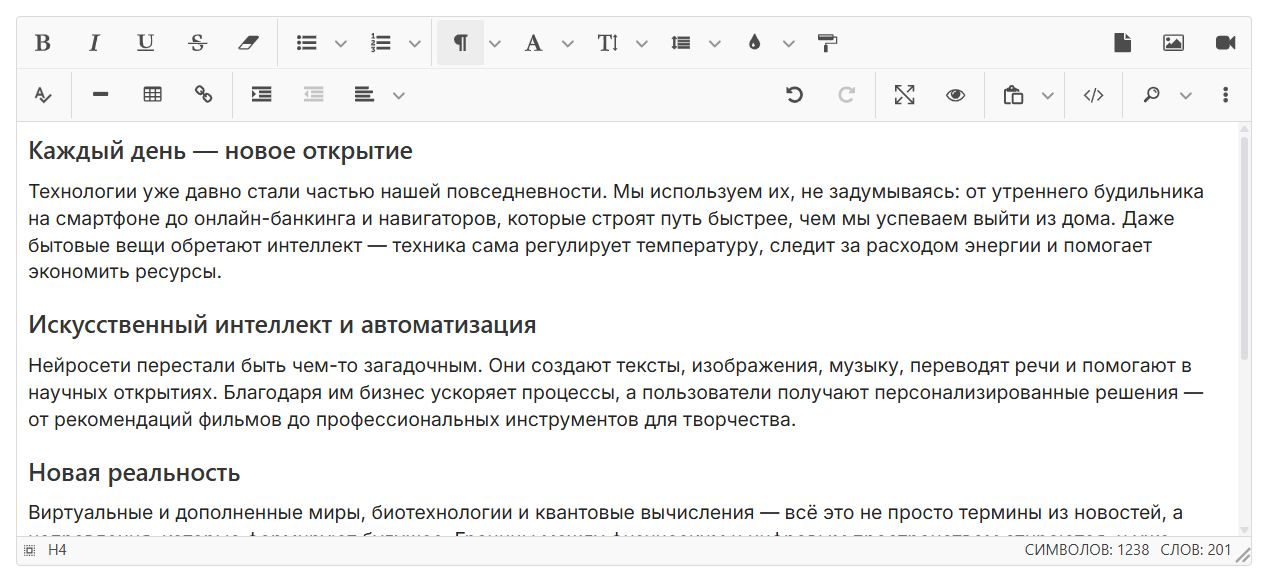This screenshot has height=581, width=1266.
Task: Toggle italic text style
Action: click(x=94, y=43)
